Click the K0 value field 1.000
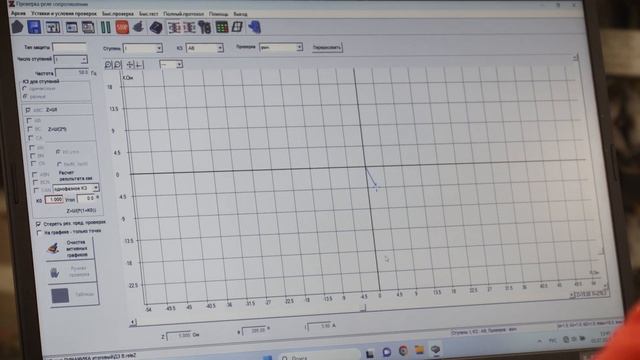The image size is (640, 360). tap(54, 199)
